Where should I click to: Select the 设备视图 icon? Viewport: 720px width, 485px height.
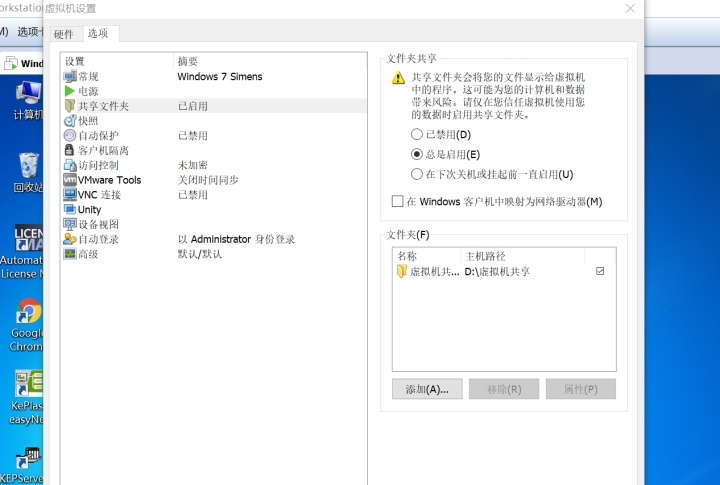tap(70, 224)
